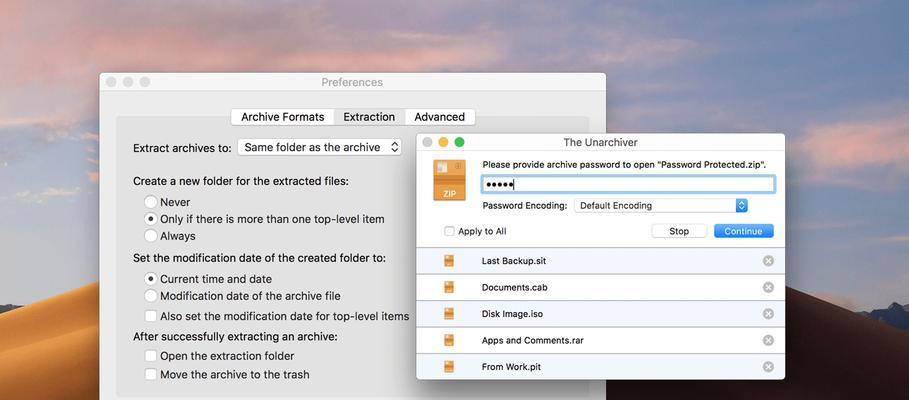Click the ZIP archive icon

449,180
